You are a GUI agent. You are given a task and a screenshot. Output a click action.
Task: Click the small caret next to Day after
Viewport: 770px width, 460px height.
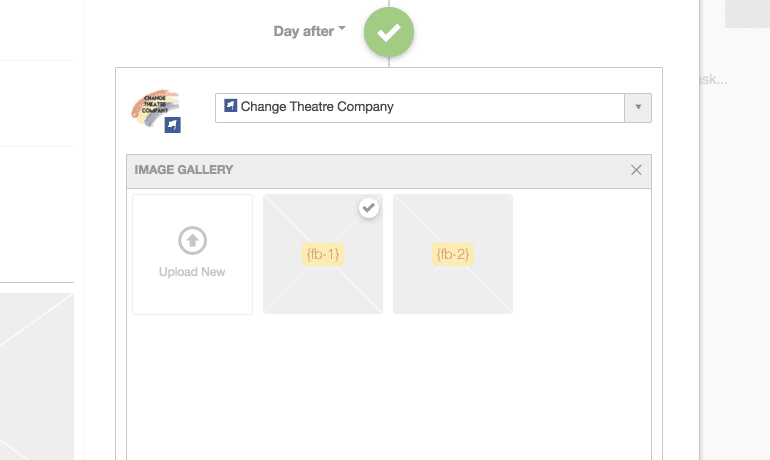[342, 29]
